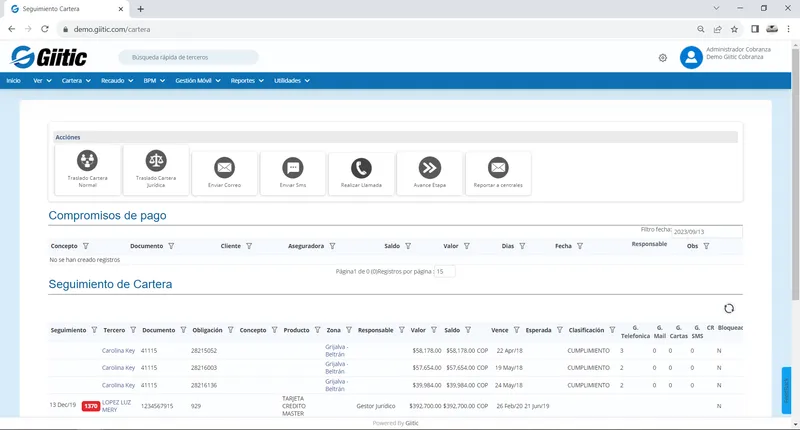This screenshot has height=430, width=800.
Task: Expand the BPM menu
Action: click(x=154, y=81)
